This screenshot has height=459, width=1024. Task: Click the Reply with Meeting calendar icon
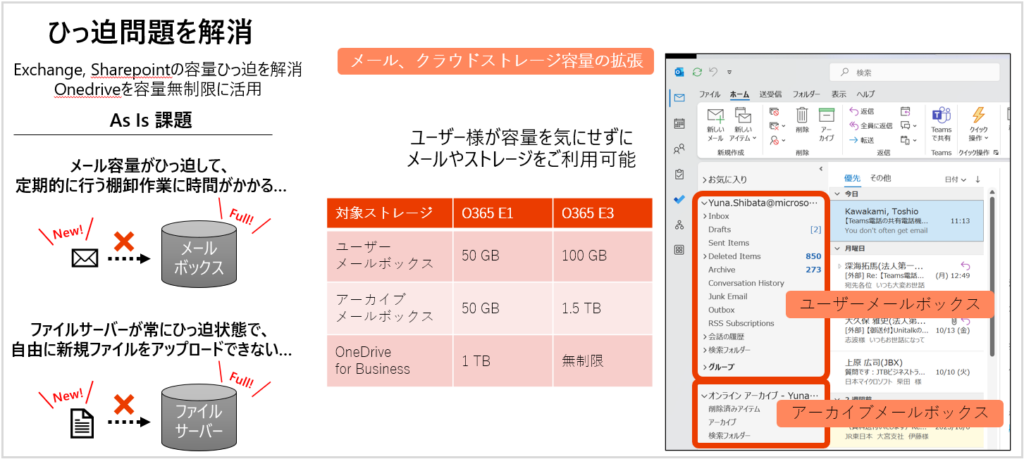point(905,112)
